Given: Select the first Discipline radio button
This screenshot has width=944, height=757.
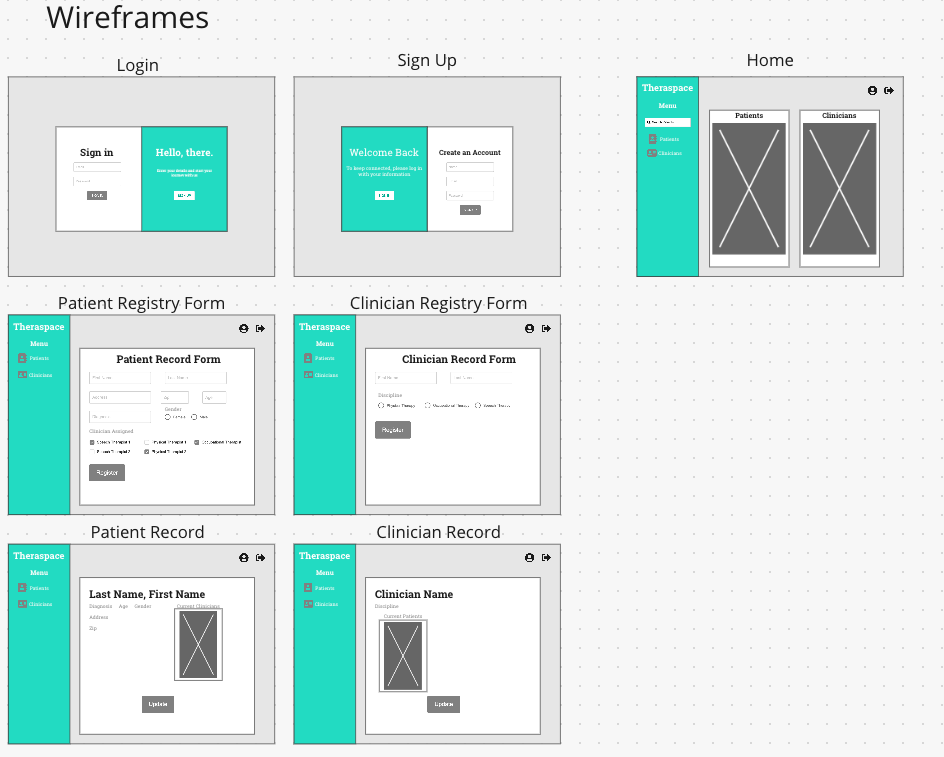Looking at the screenshot, I should click(x=380, y=405).
